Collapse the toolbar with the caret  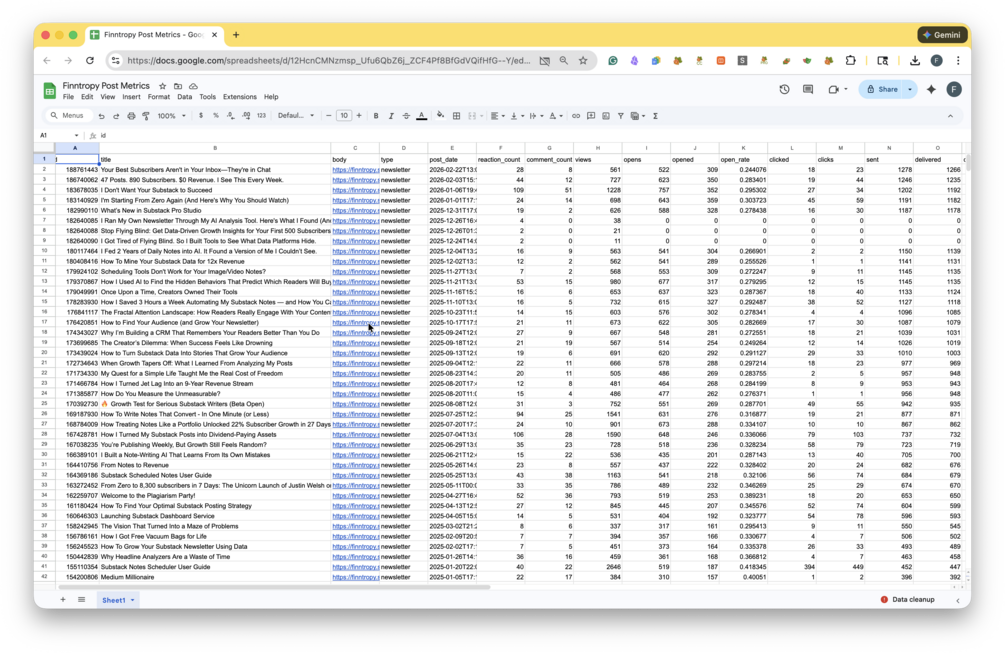[950, 116]
